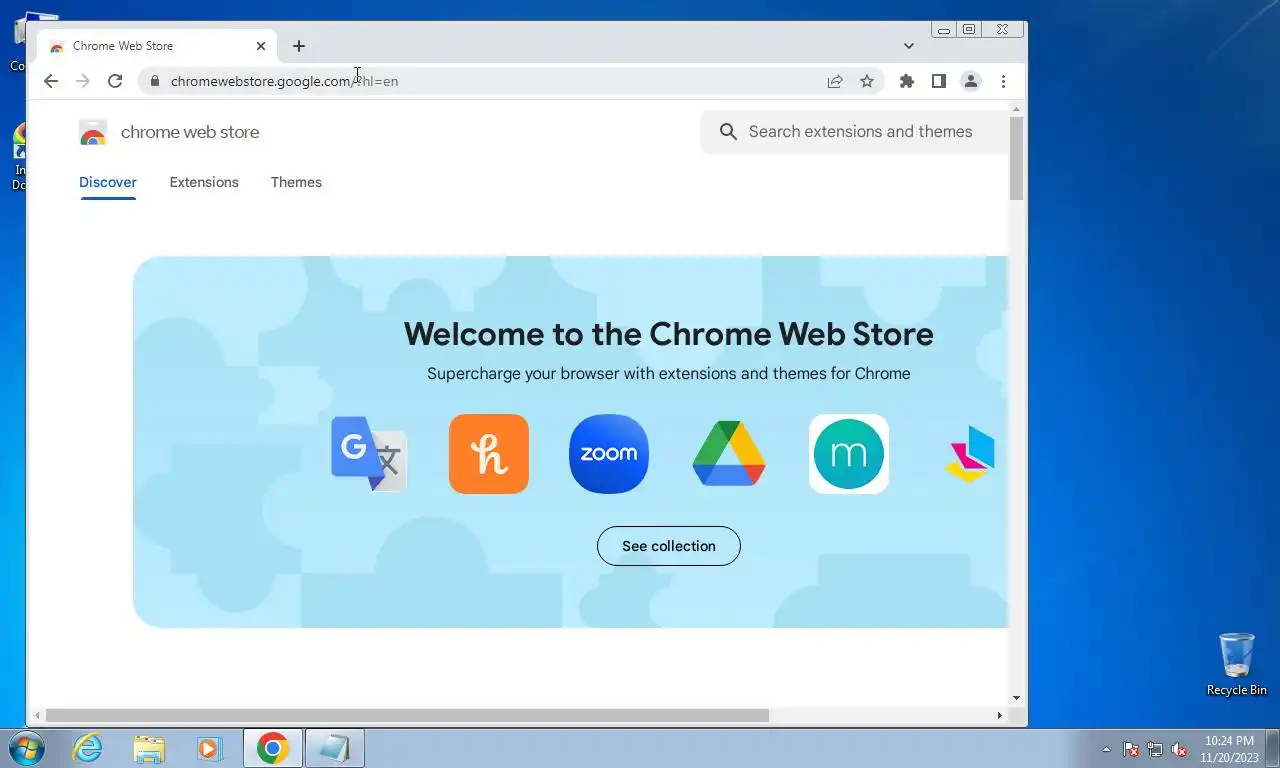The height and width of the screenshot is (768, 1280).
Task: Click the horizontal scrollbar left arrow
Action: point(38,715)
